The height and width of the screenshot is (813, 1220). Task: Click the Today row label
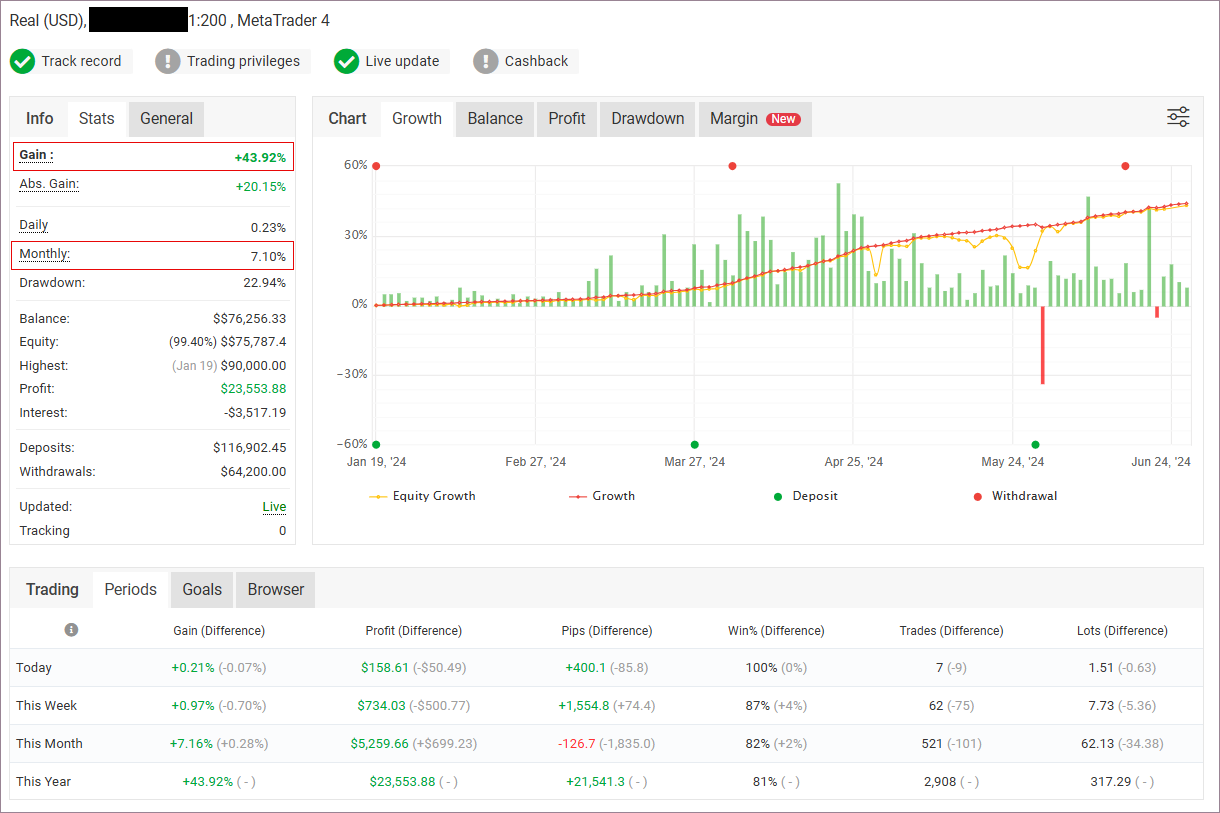pos(34,668)
